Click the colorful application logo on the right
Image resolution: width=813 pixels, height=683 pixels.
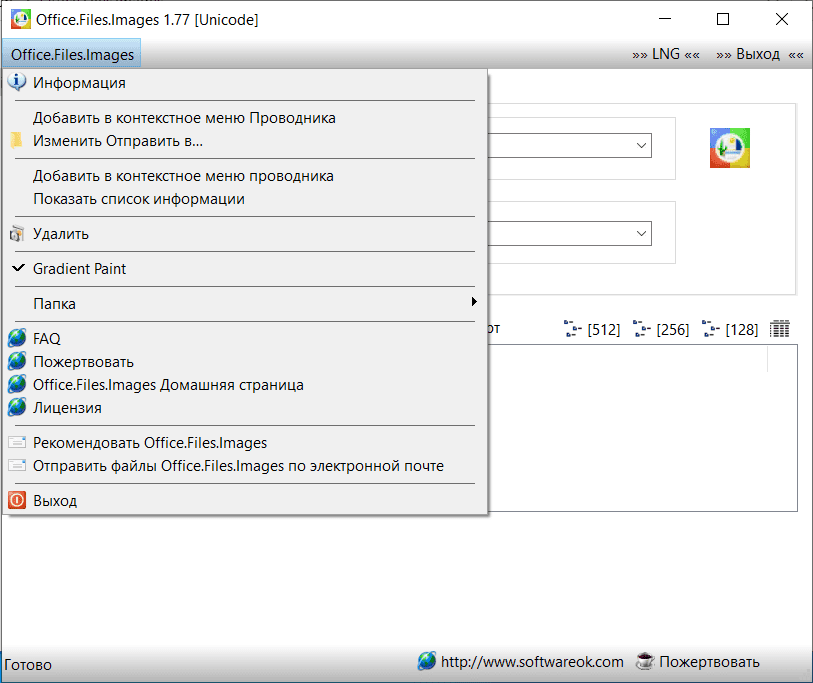730,148
